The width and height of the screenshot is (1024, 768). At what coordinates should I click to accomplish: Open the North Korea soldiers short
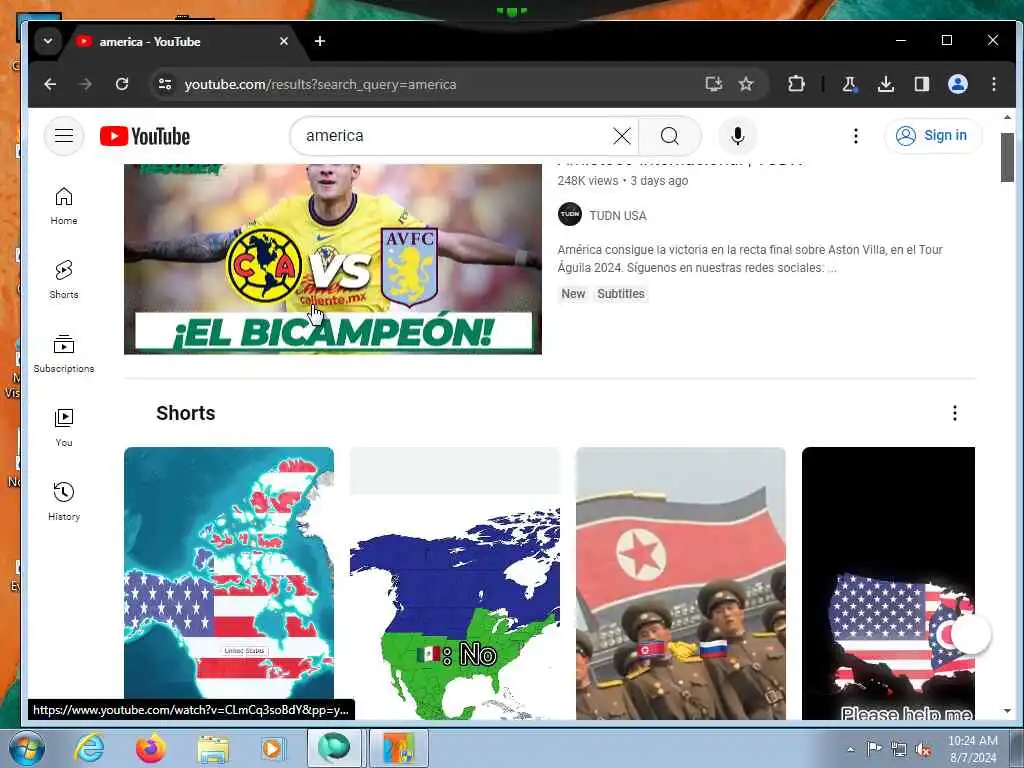(680, 583)
